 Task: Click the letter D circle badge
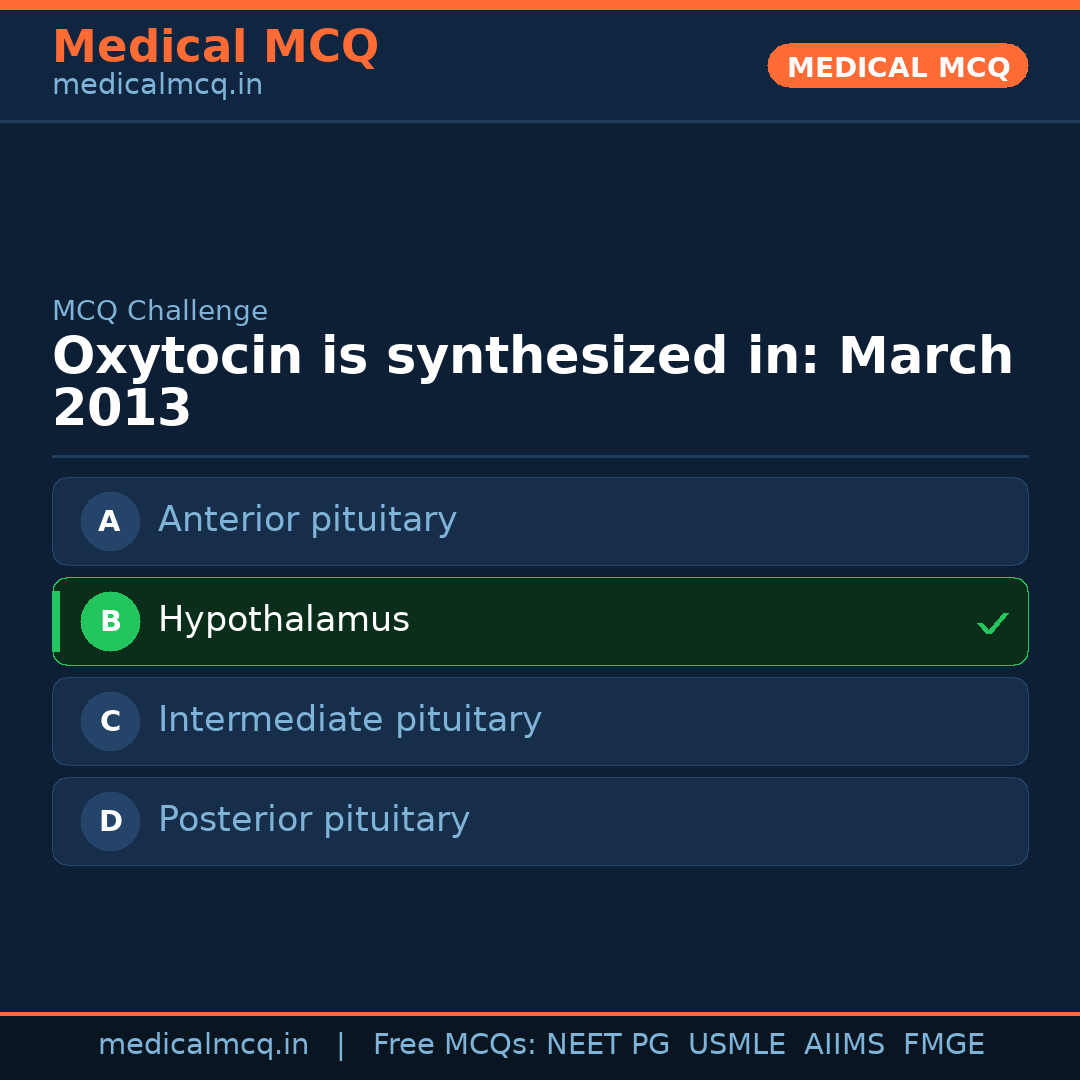[110, 821]
